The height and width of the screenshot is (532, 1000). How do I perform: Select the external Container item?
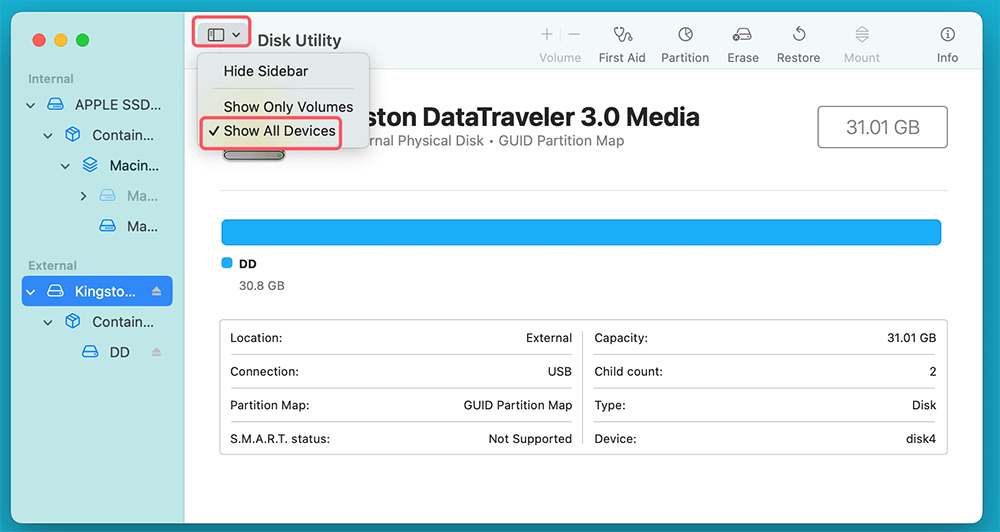122,322
